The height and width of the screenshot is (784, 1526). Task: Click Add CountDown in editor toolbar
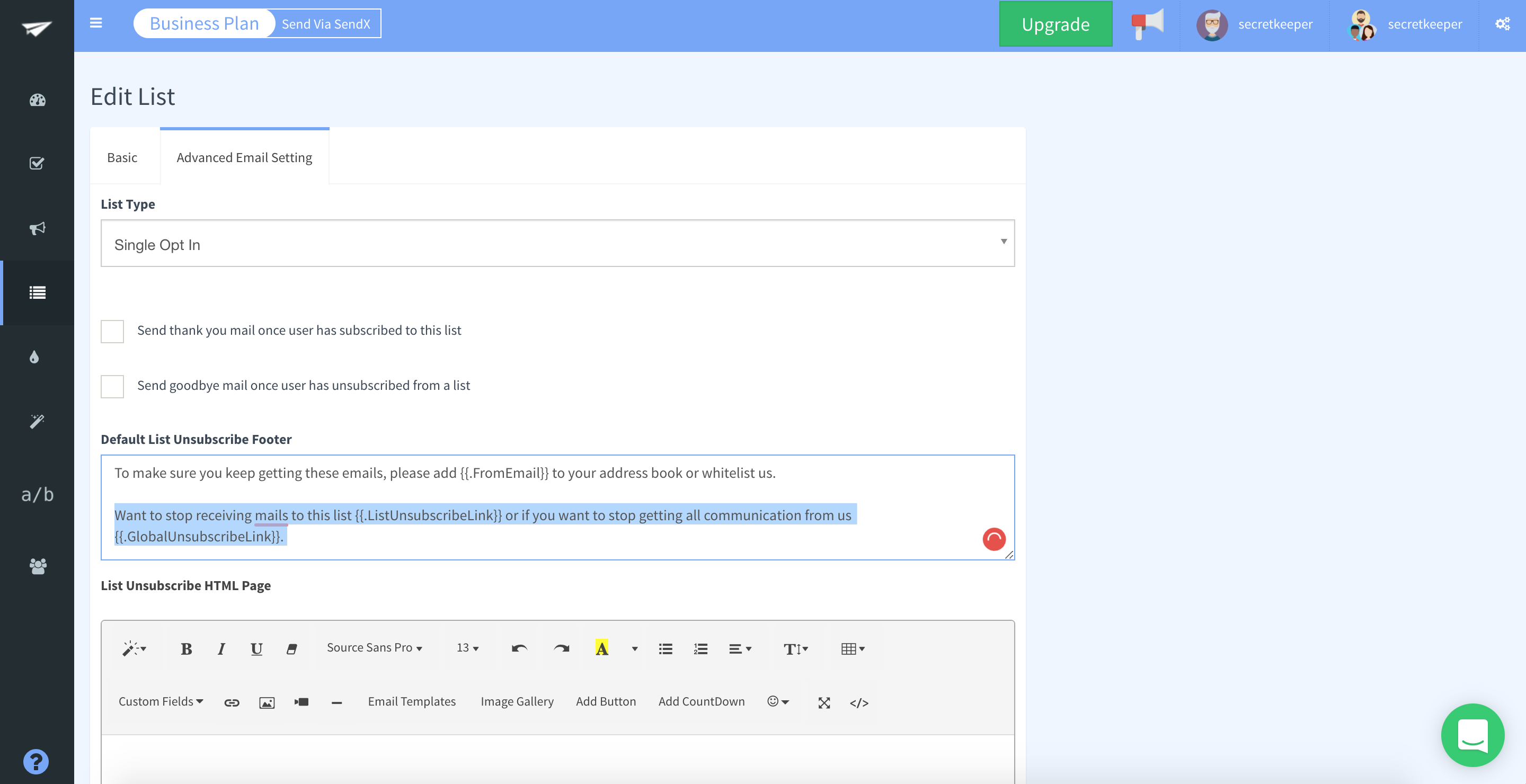702,702
